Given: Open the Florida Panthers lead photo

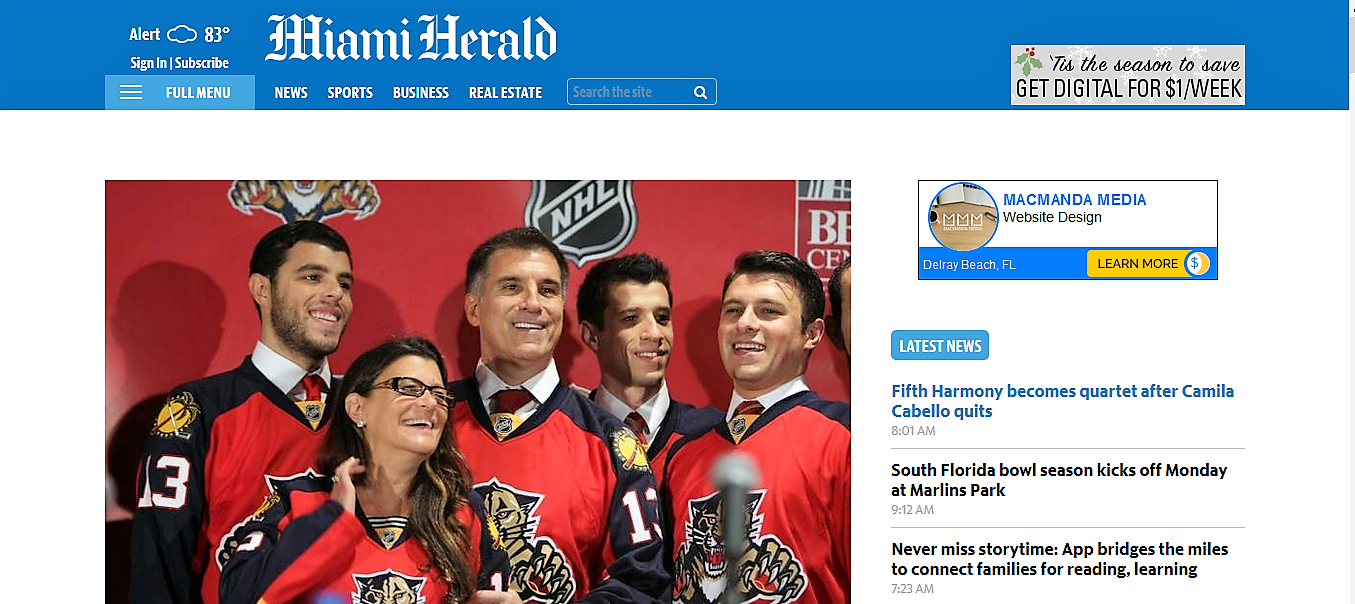Looking at the screenshot, I should [478, 392].
